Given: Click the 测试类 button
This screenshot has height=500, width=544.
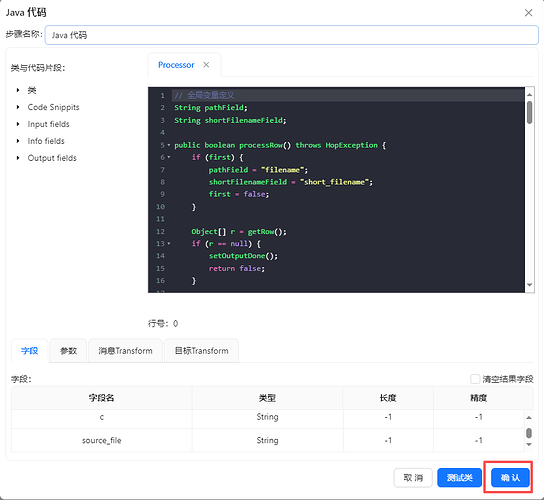Looking at the screenshot, I should coord(460,478).
